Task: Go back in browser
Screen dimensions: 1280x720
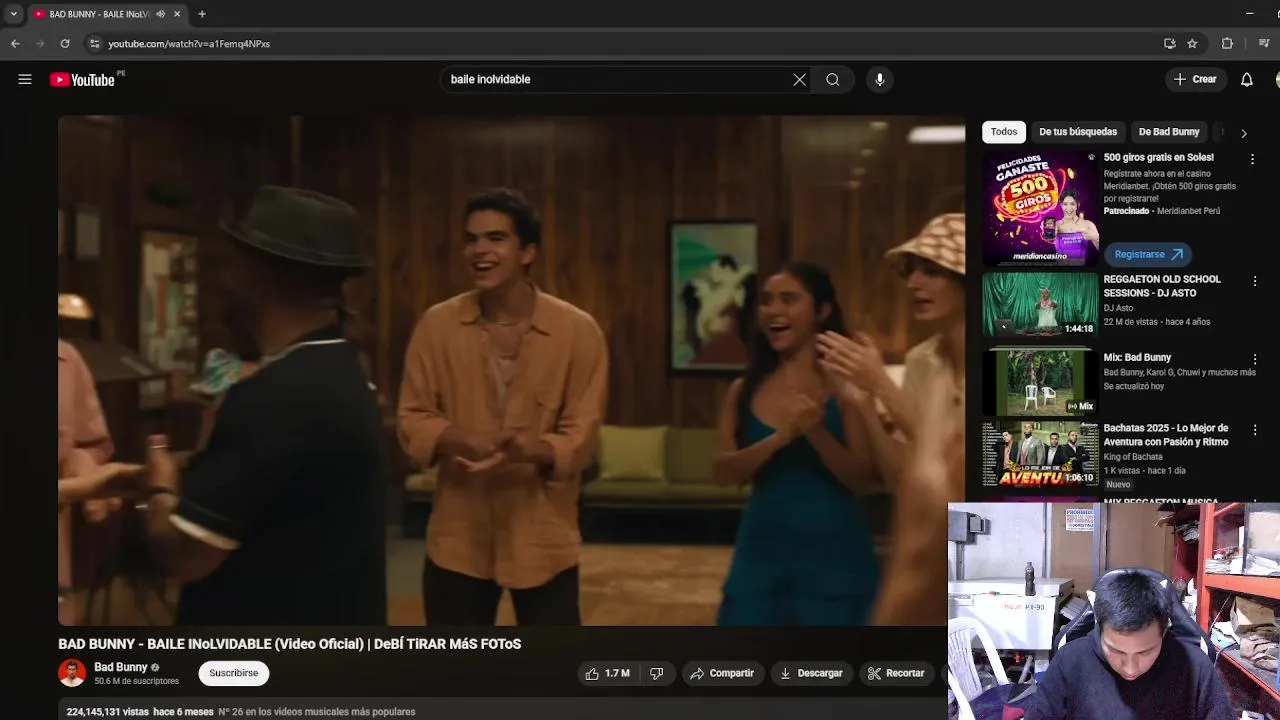Action: tap(15, 44)
